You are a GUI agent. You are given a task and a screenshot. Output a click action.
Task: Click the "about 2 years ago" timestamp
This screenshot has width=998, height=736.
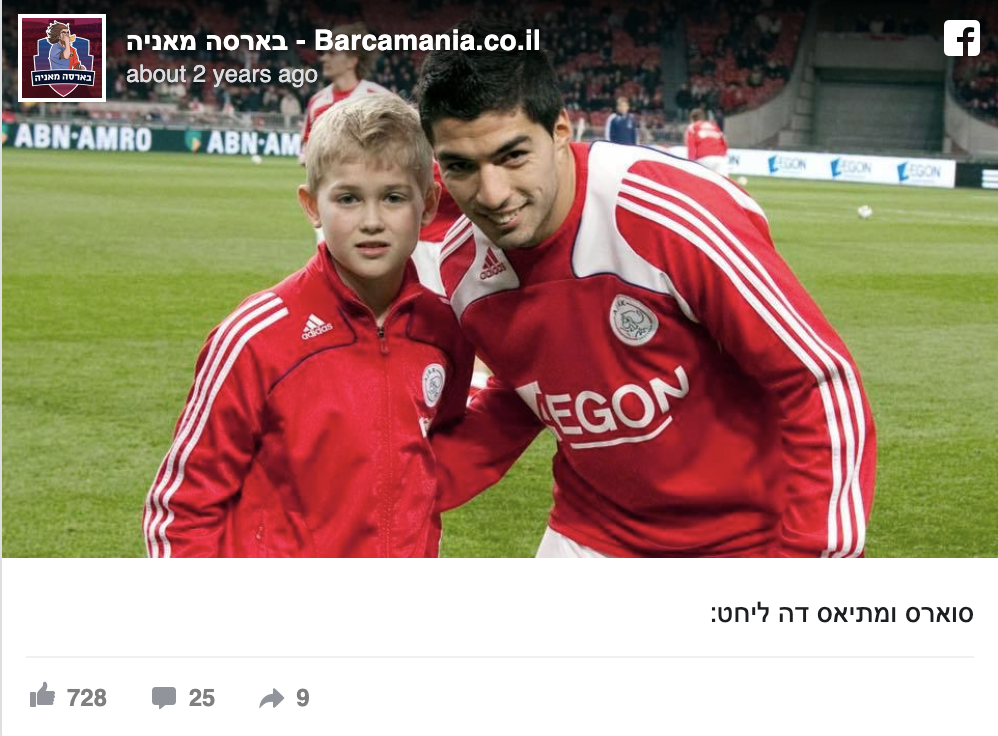[x=221, y=74]
